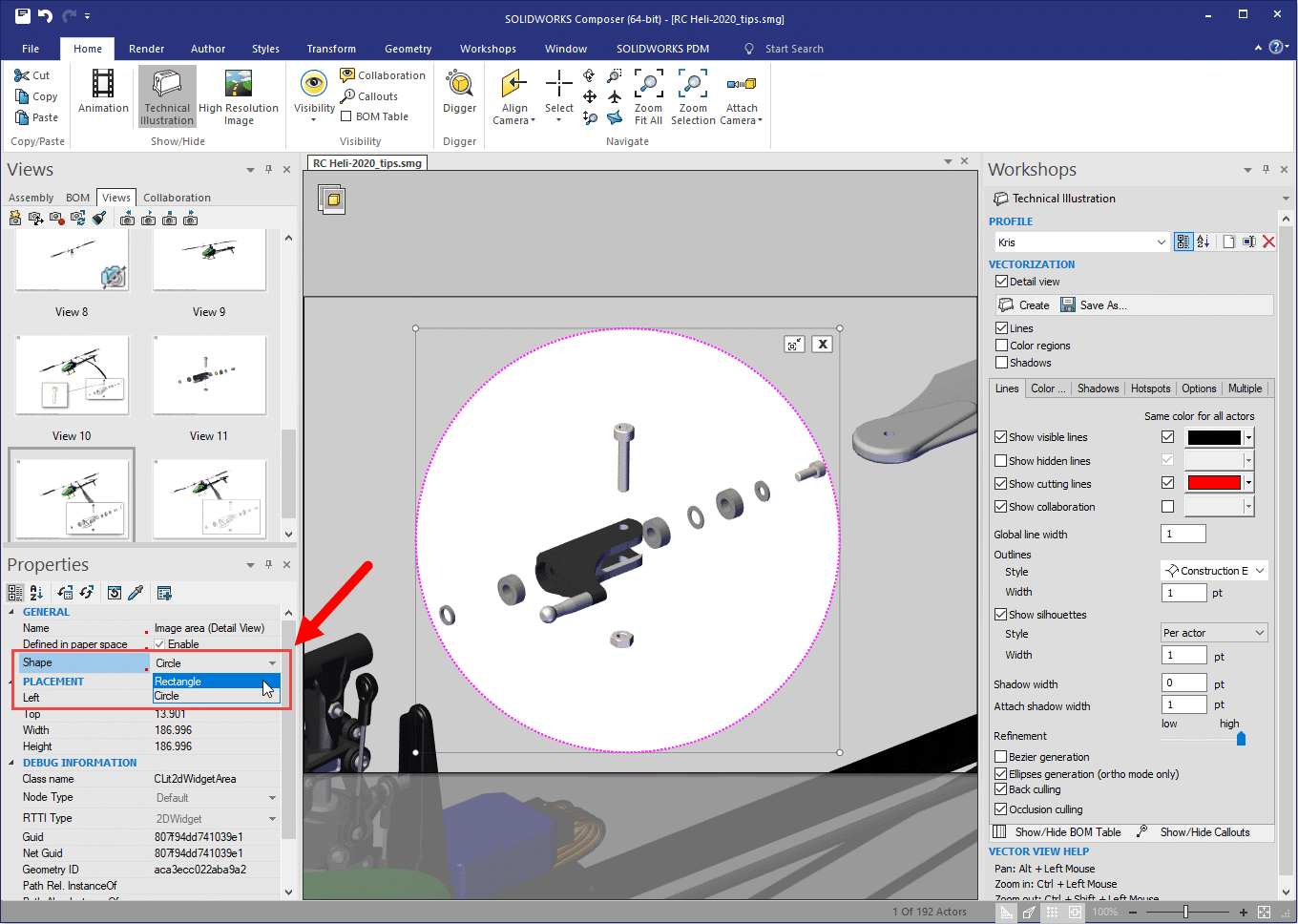Switch to the Assembly tab

tap(31, 198)
